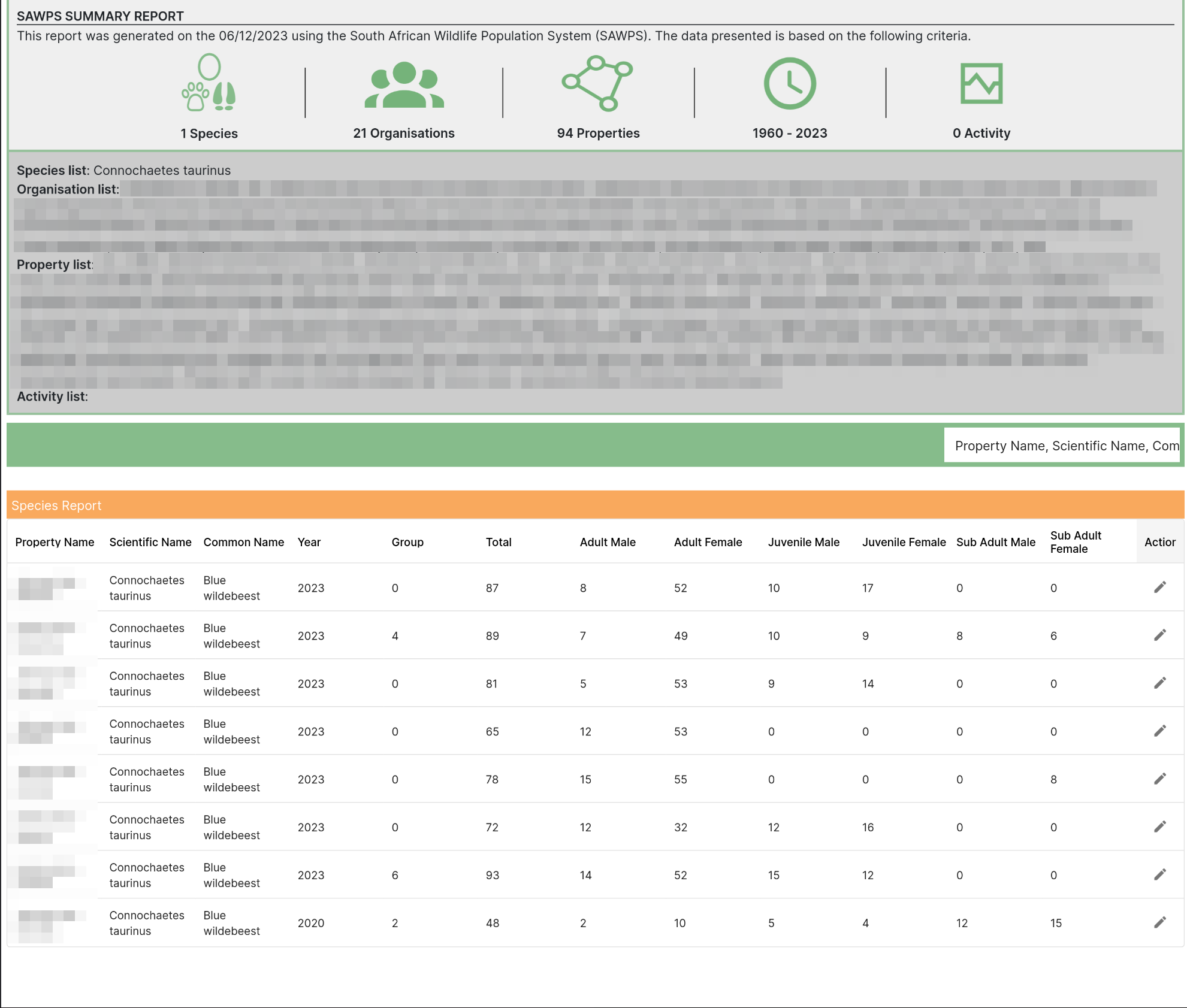This screenshot has width=1187, height=1008.
Task: Click the '0 Activity' label
Action: pos(981,133)
